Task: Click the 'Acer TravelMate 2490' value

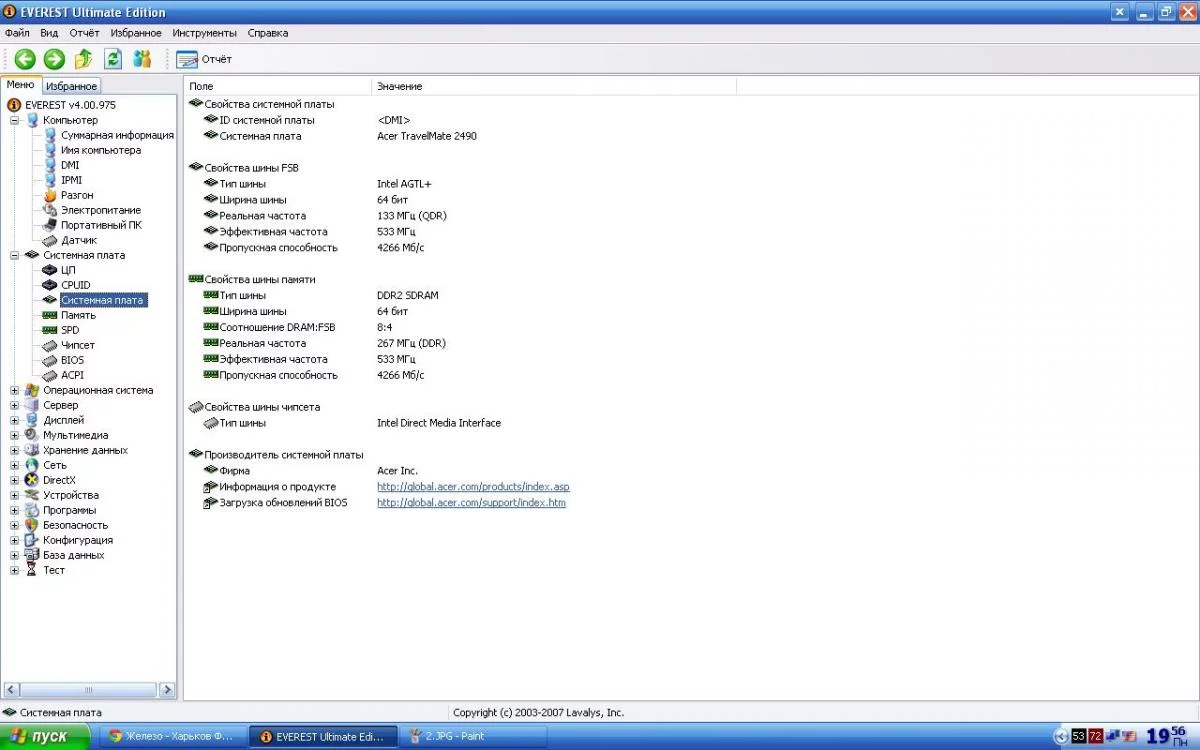Action: pyautogui.click(x=427, y=136)
